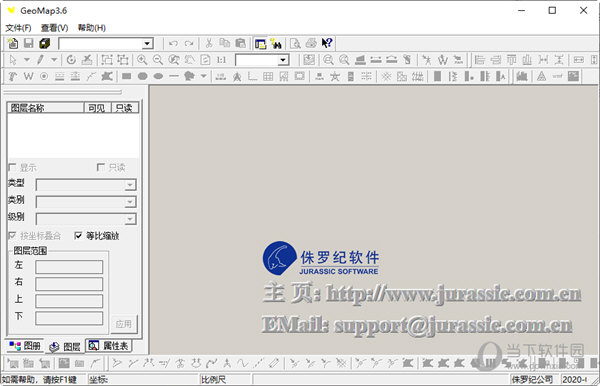The image size is (600, 386).
Task: Click the refresh circular arrow icon
Action: pyautogui.click(x=71, y=60)
